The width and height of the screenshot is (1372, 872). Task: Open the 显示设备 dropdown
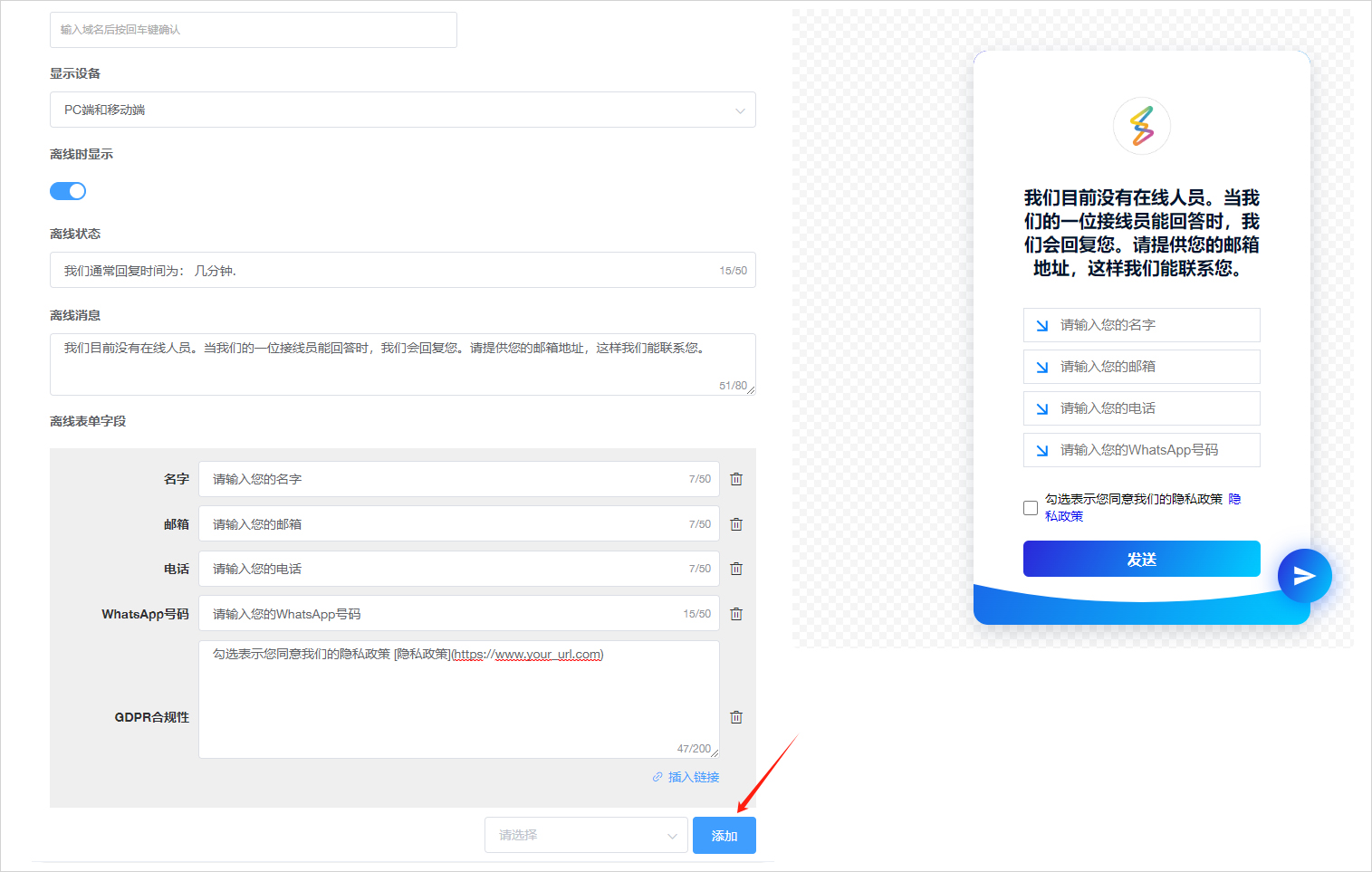pyautogui.click(x=403, y=110)
